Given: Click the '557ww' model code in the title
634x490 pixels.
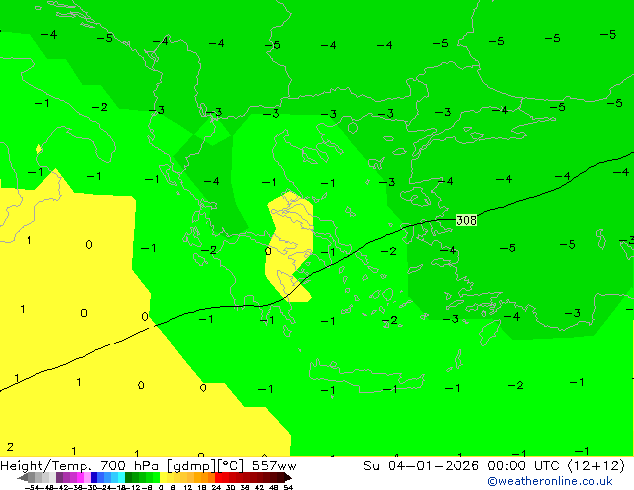Looking at the screenshot, I should pyautogui.click(x=274, y=466).
